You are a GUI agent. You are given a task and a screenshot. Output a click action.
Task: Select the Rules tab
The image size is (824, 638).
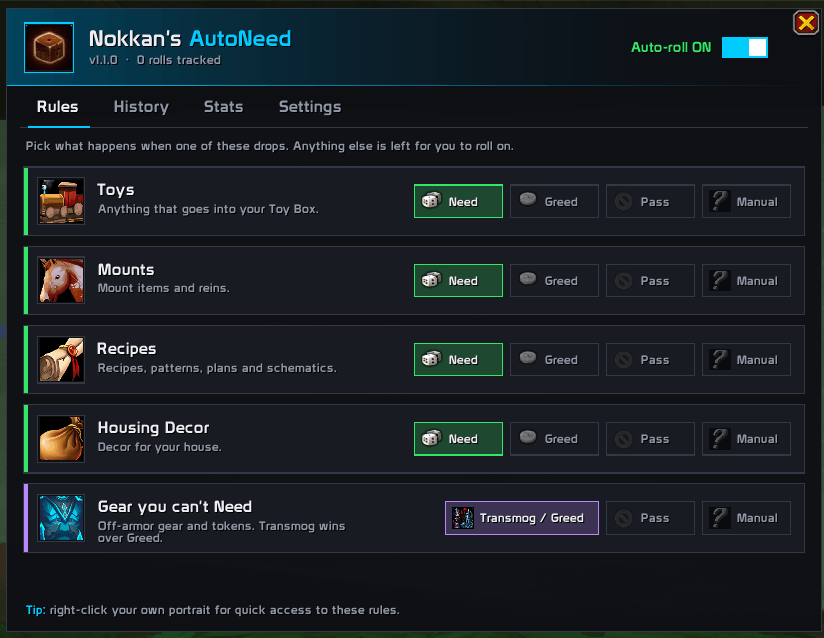click(57, 107)
